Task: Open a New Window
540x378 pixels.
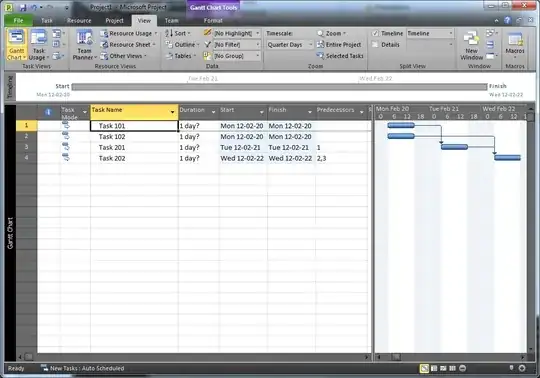Action: [471, 45]
